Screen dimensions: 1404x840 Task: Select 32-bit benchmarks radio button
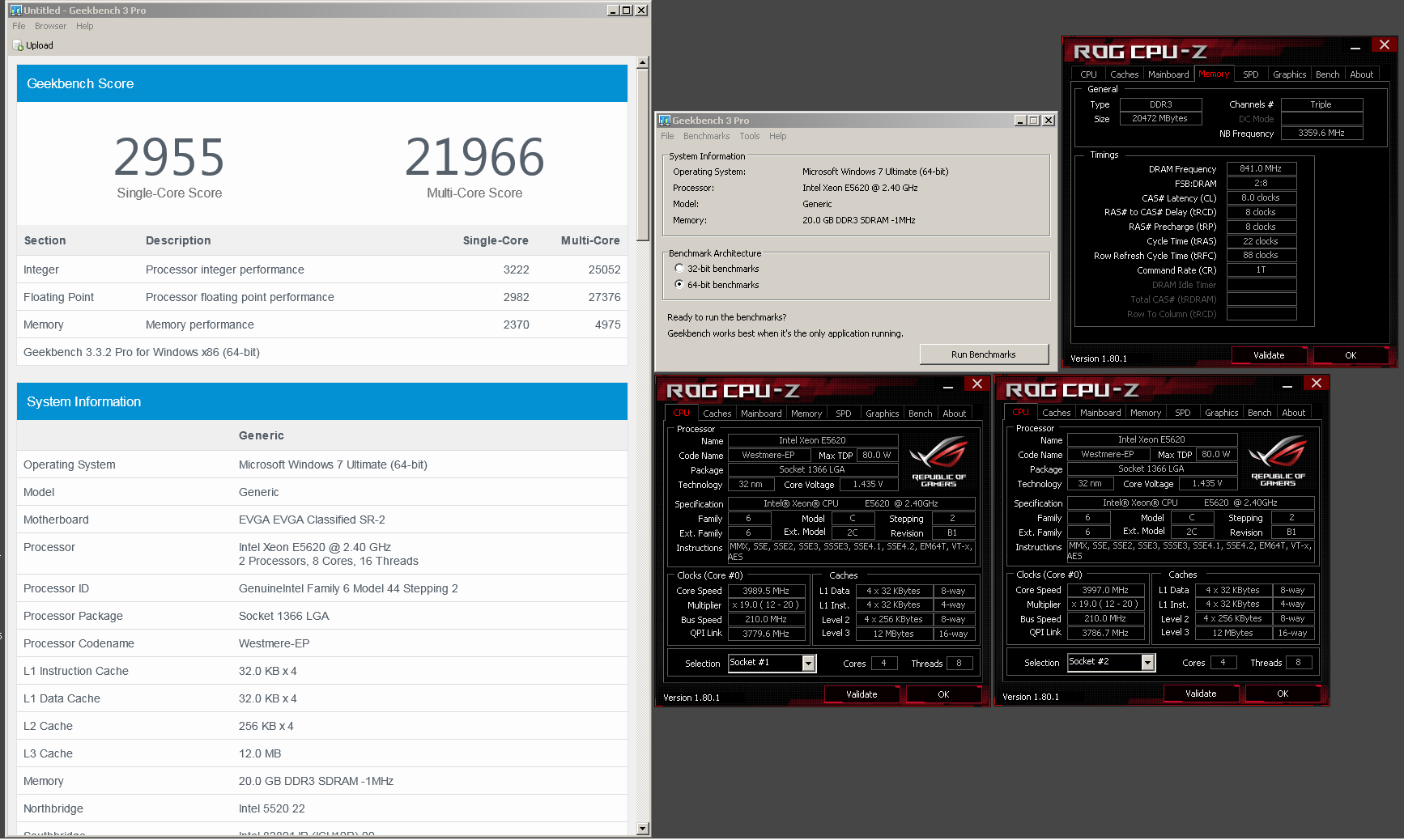pyautogui.click(x=679, y=268)
